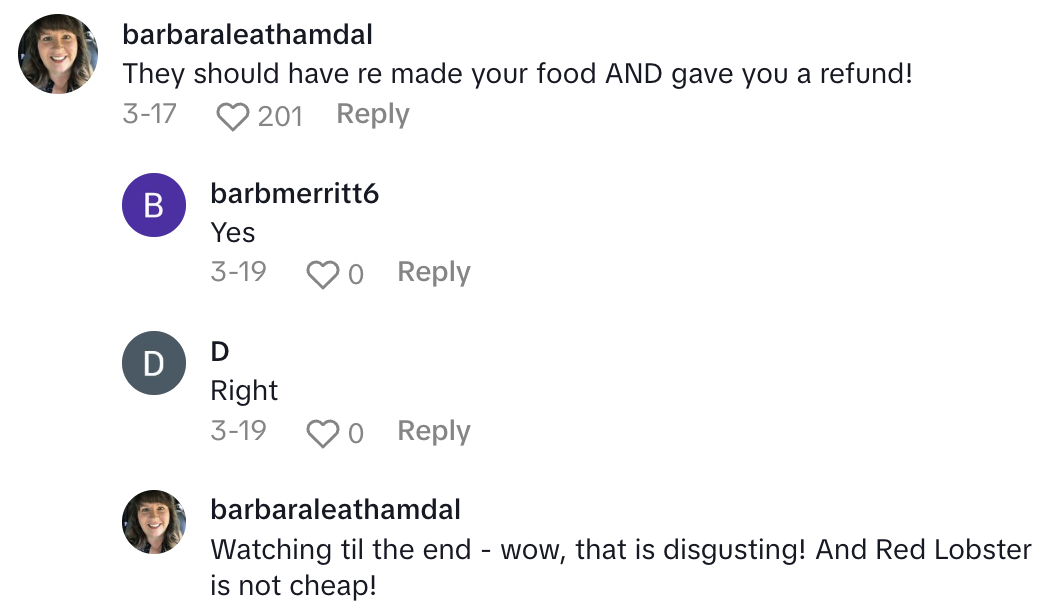Screen dimensions: 1044x612
Task: Click the 3-17 date on the top comment
Action: [x=149, y=115]
